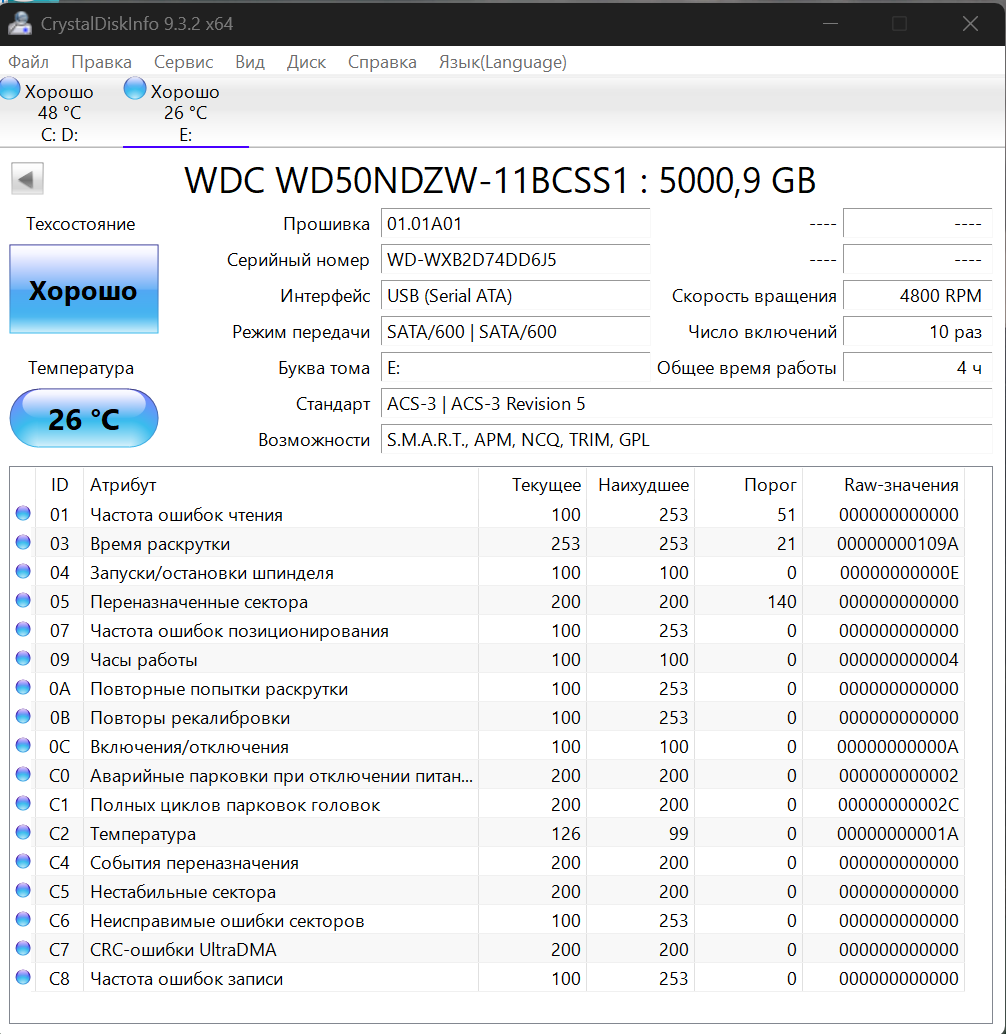Click the 26 °C temperature button

click(x=84, y=418)
